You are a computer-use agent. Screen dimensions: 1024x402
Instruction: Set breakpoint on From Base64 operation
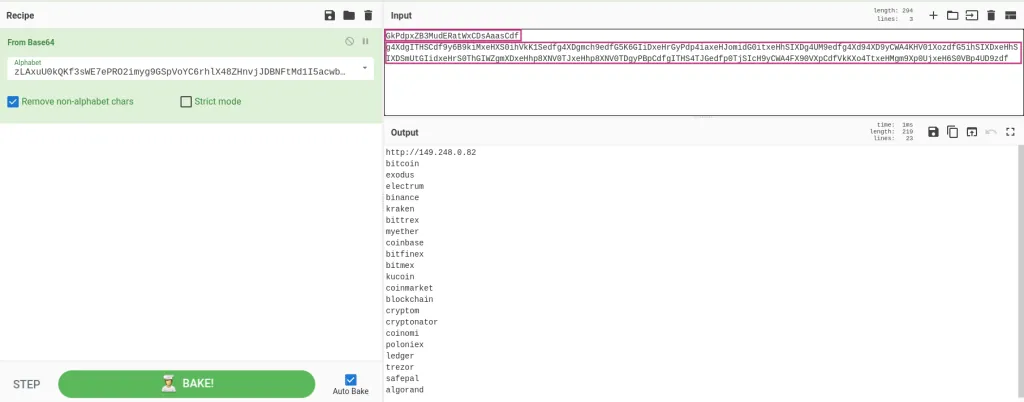(x=366, y=41)
